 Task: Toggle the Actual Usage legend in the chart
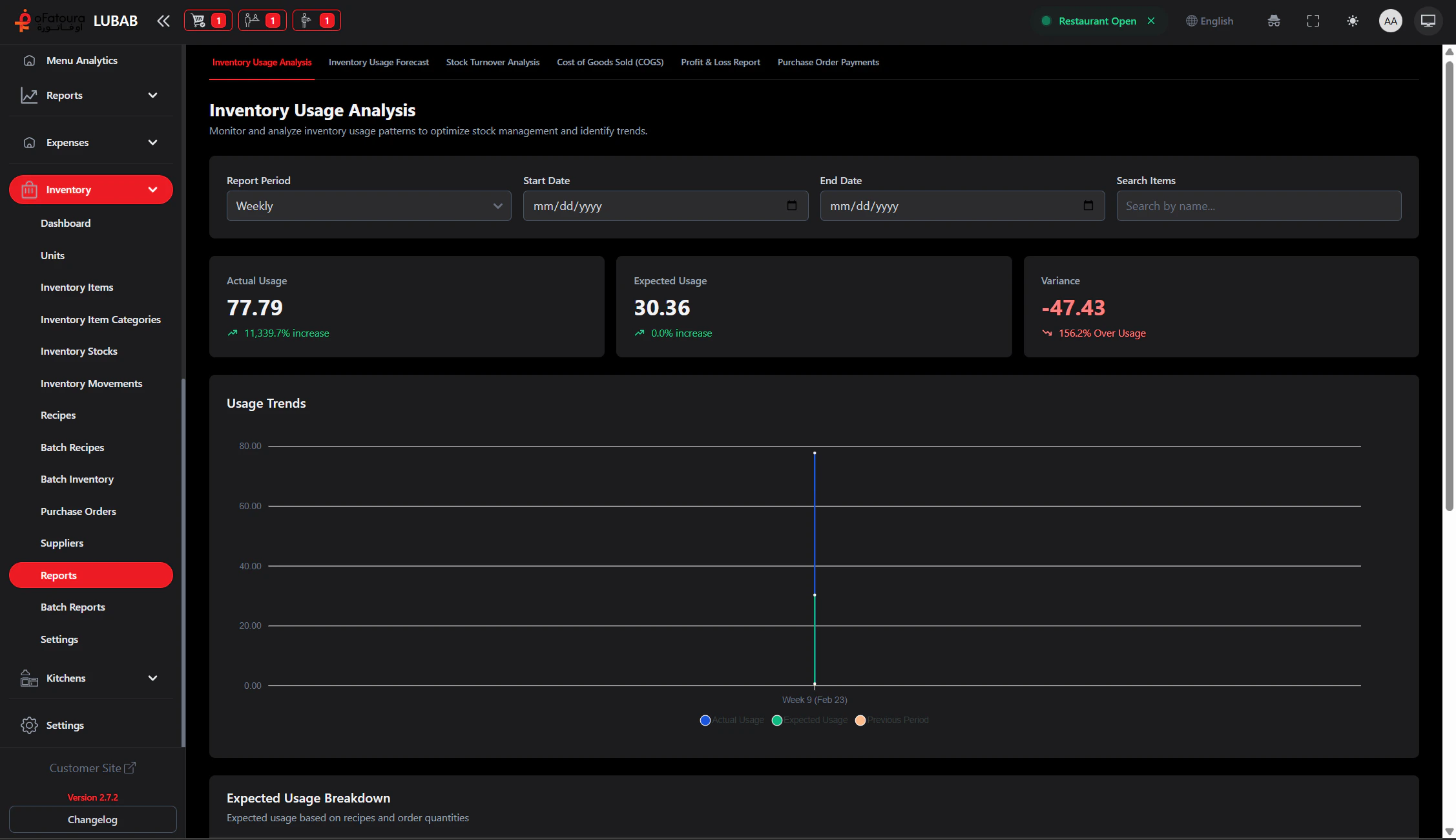tap(731, 720)
